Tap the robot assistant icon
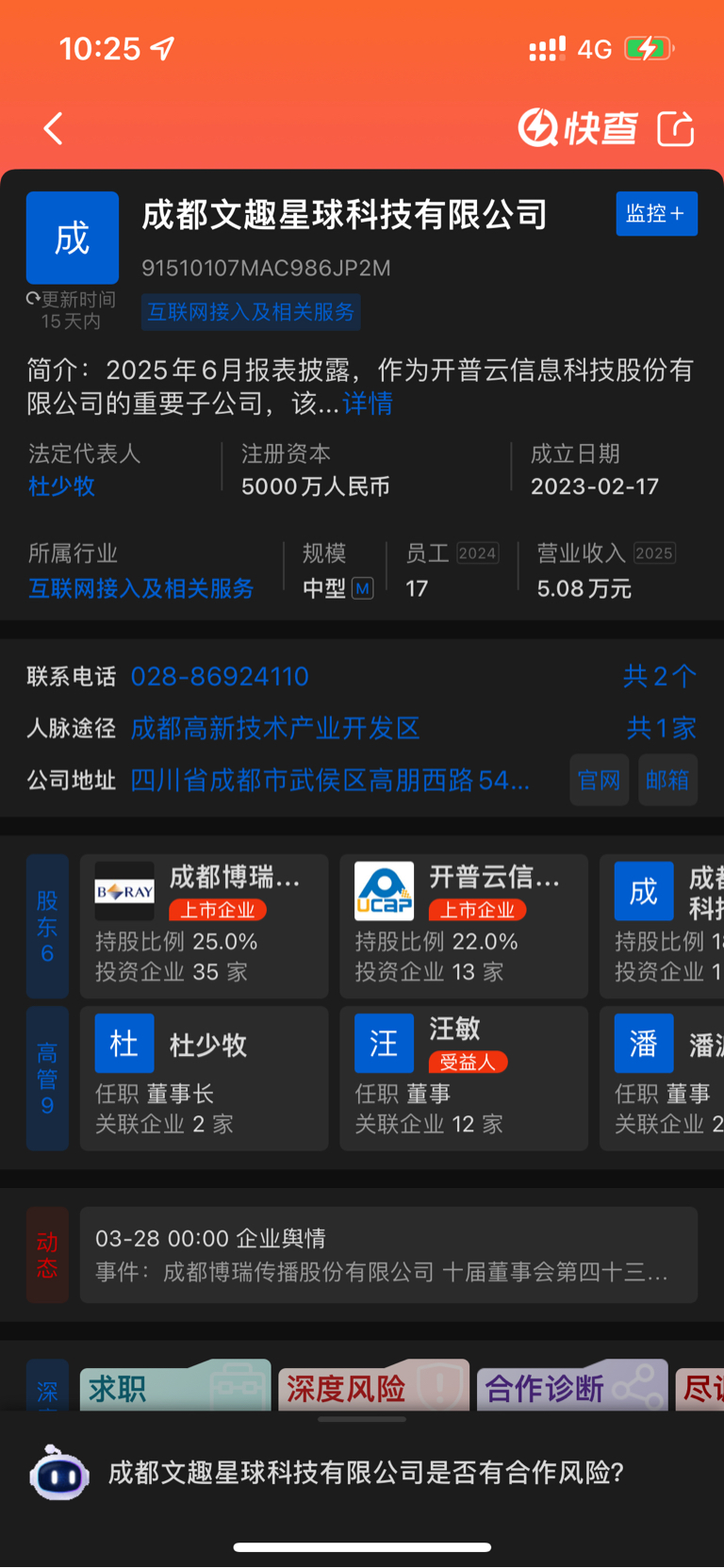 pos(59,1473)
